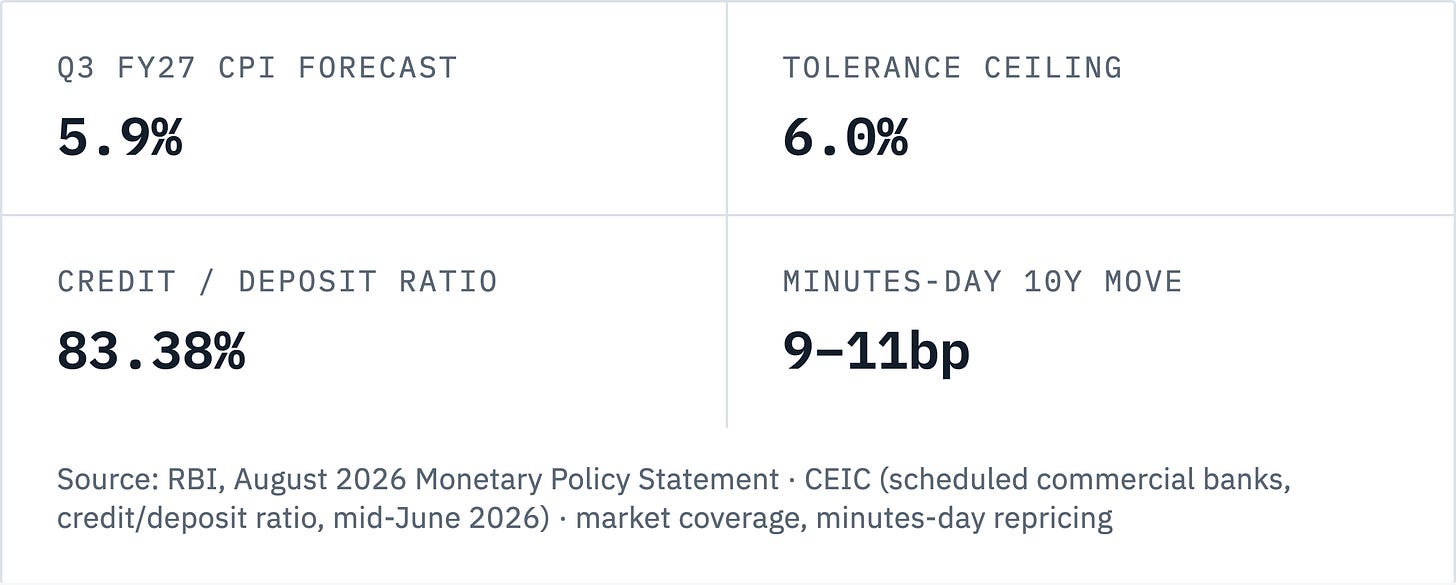Click the word FORECAST in top-left card
This screenshot has width=1456, height=585.
click(x=377, y=68)
